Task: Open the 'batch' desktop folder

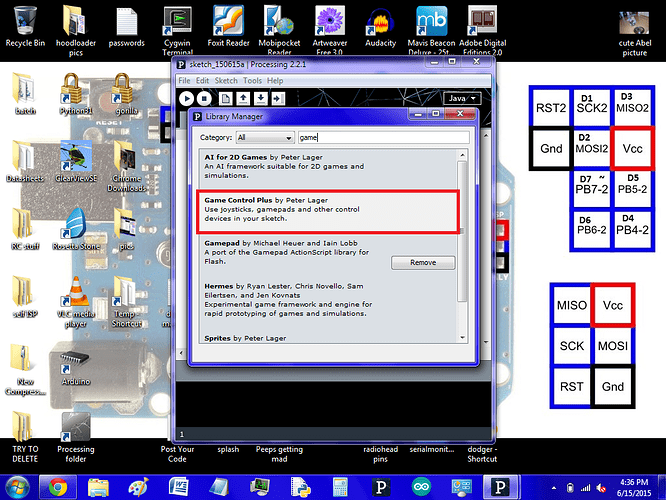Action: [25, 94]
